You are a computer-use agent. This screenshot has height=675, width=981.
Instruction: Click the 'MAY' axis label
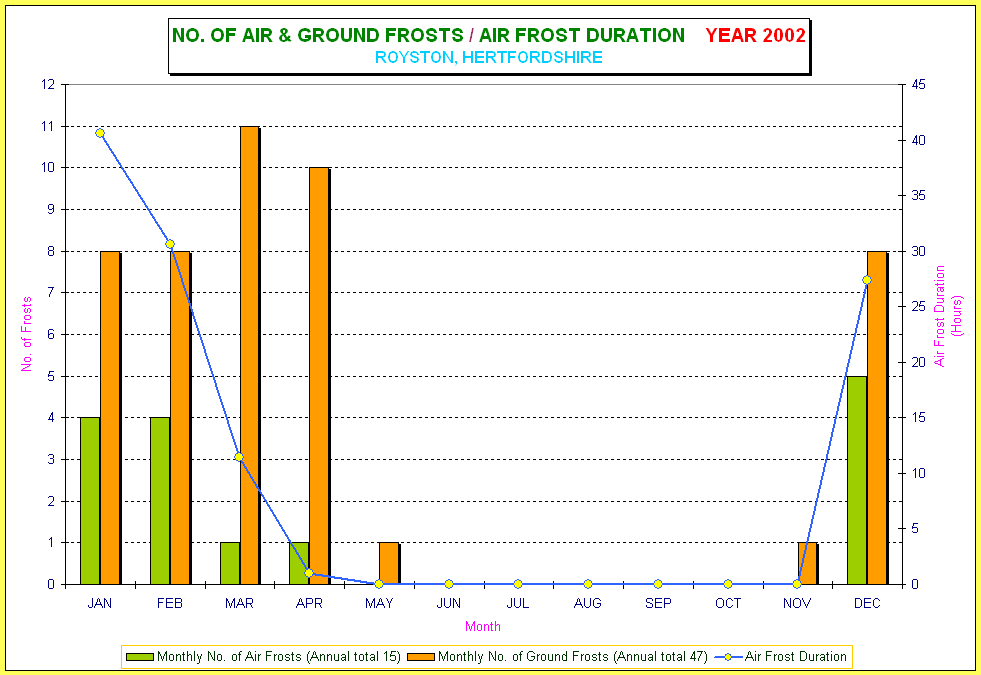(x=379, y=603)
